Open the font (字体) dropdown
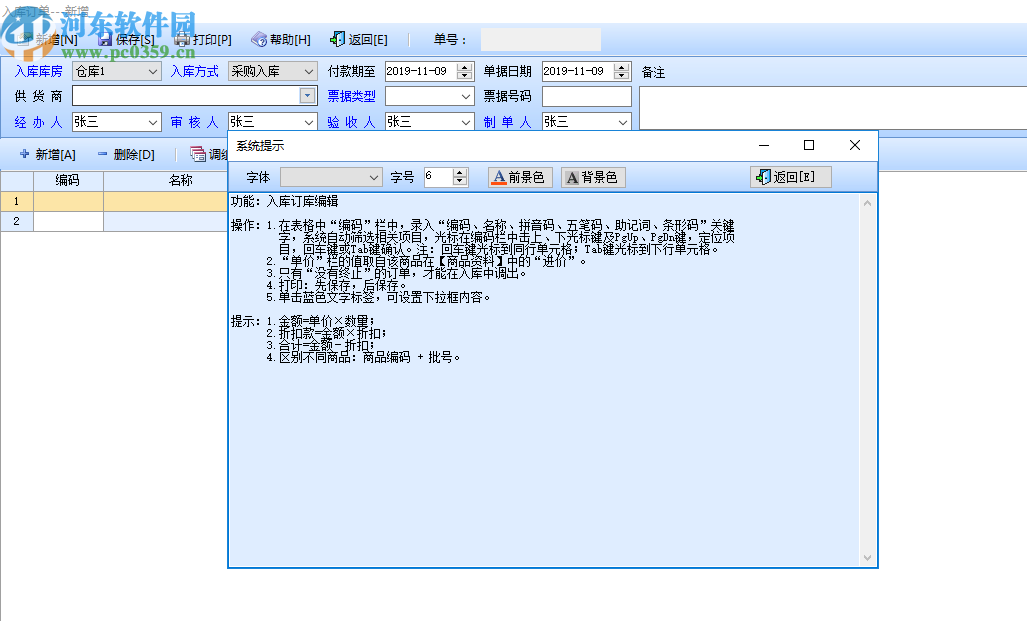This screenshot has height=621, width=1027. point(373,178)
